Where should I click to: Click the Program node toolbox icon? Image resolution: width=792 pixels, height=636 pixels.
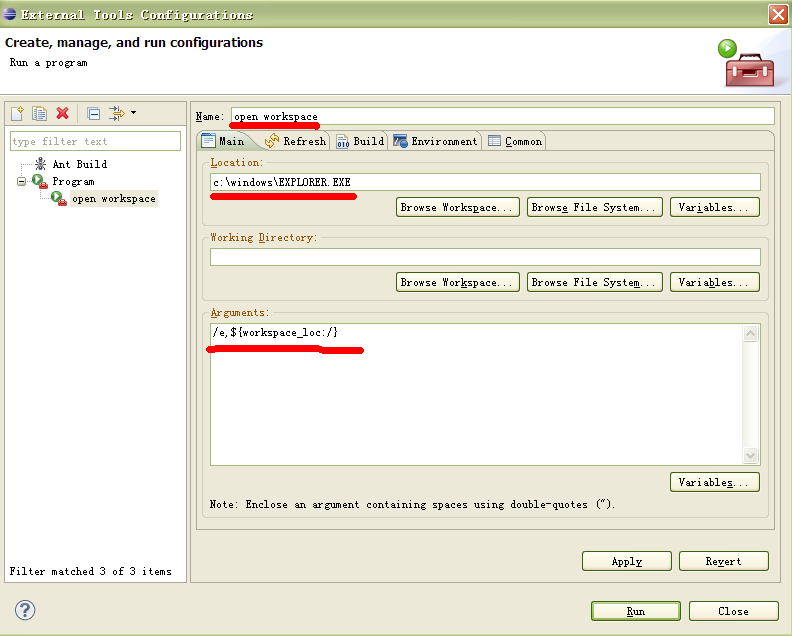pos(40,181)
